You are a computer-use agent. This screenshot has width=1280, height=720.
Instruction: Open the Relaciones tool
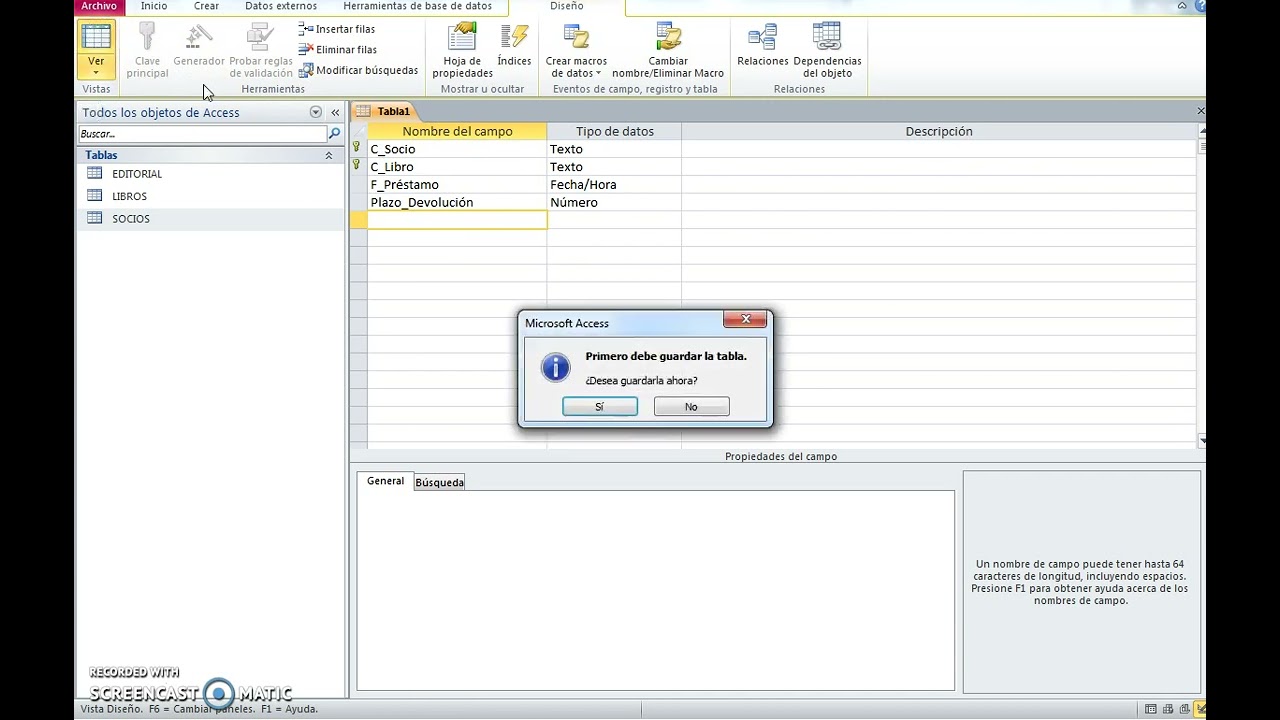763,46
